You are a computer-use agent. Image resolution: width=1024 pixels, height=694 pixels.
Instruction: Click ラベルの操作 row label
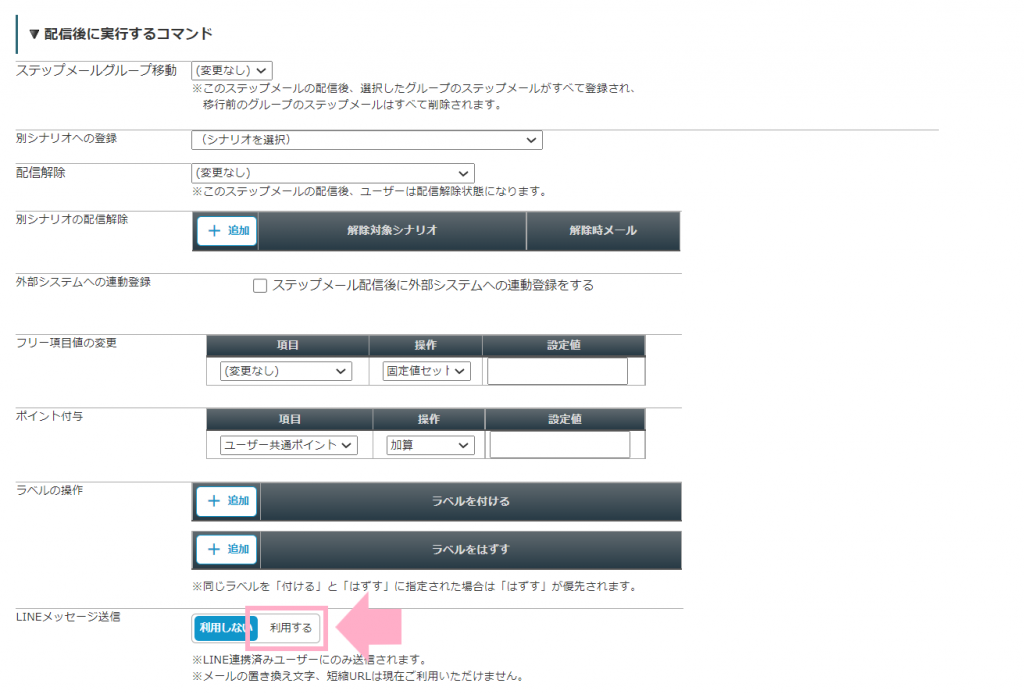point(50,490)
